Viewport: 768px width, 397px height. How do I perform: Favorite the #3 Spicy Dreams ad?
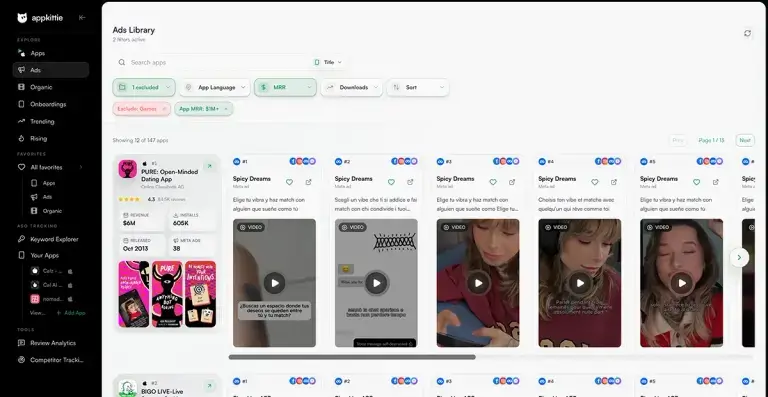pos(493,182)
